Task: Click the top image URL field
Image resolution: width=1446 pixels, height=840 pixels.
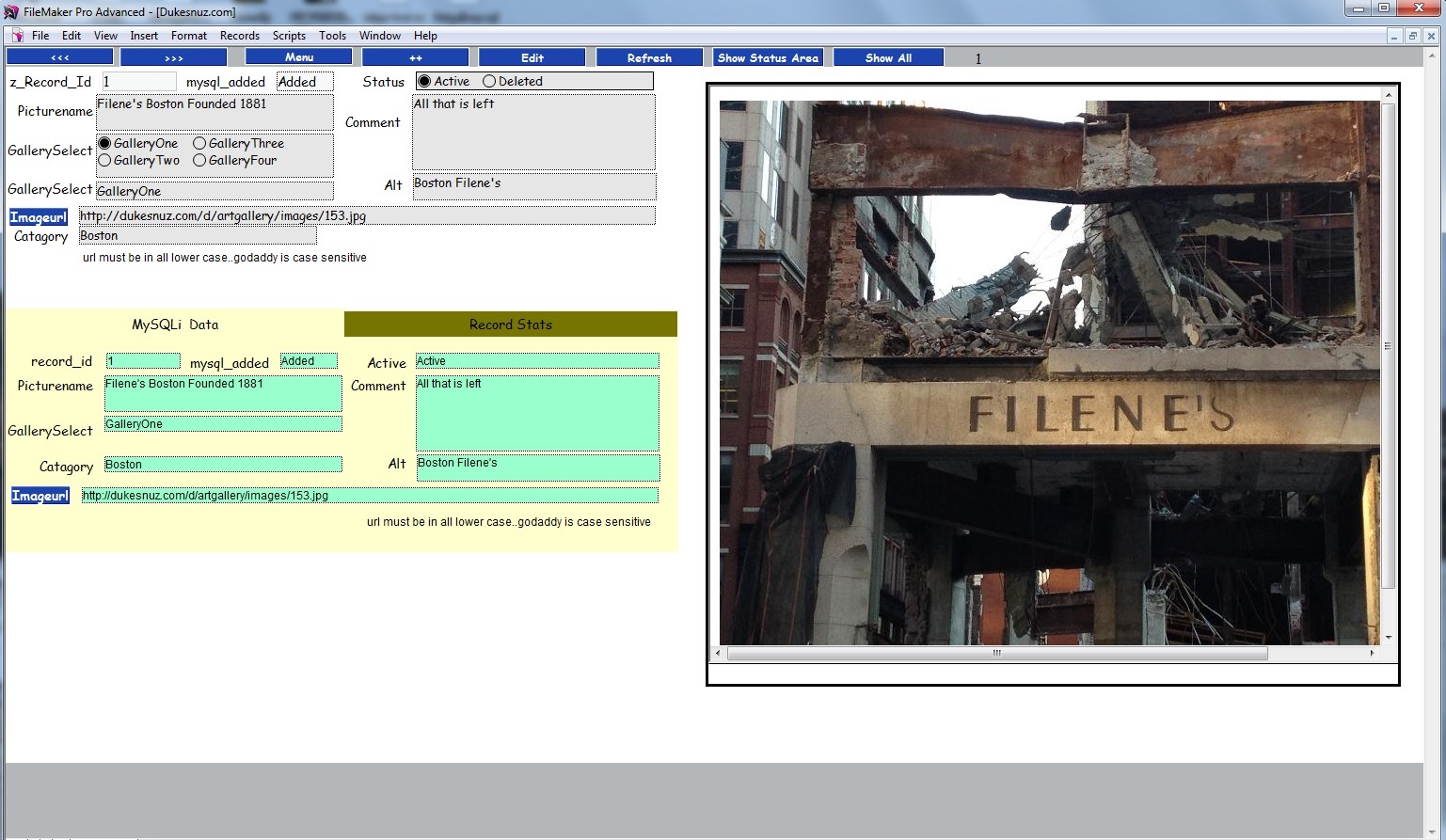Action: pyautogui.click(x=367, y=215)
